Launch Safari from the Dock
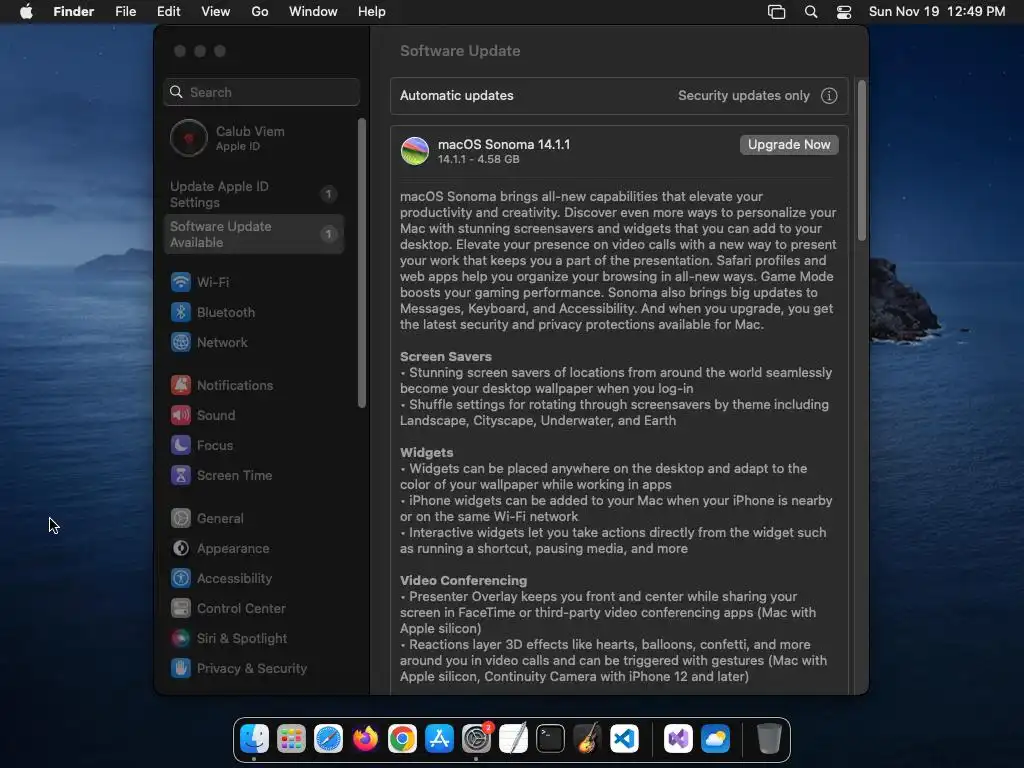 (x=328, y=739)
